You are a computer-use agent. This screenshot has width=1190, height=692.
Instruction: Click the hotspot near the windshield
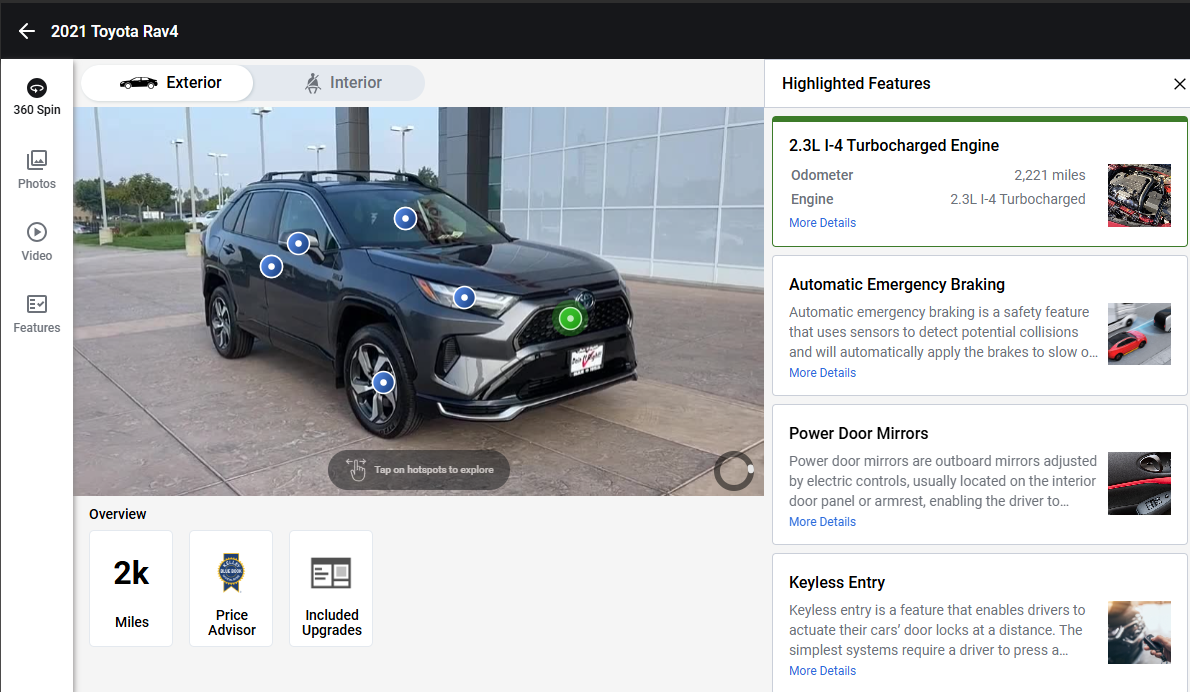click(x=405, y=218)
